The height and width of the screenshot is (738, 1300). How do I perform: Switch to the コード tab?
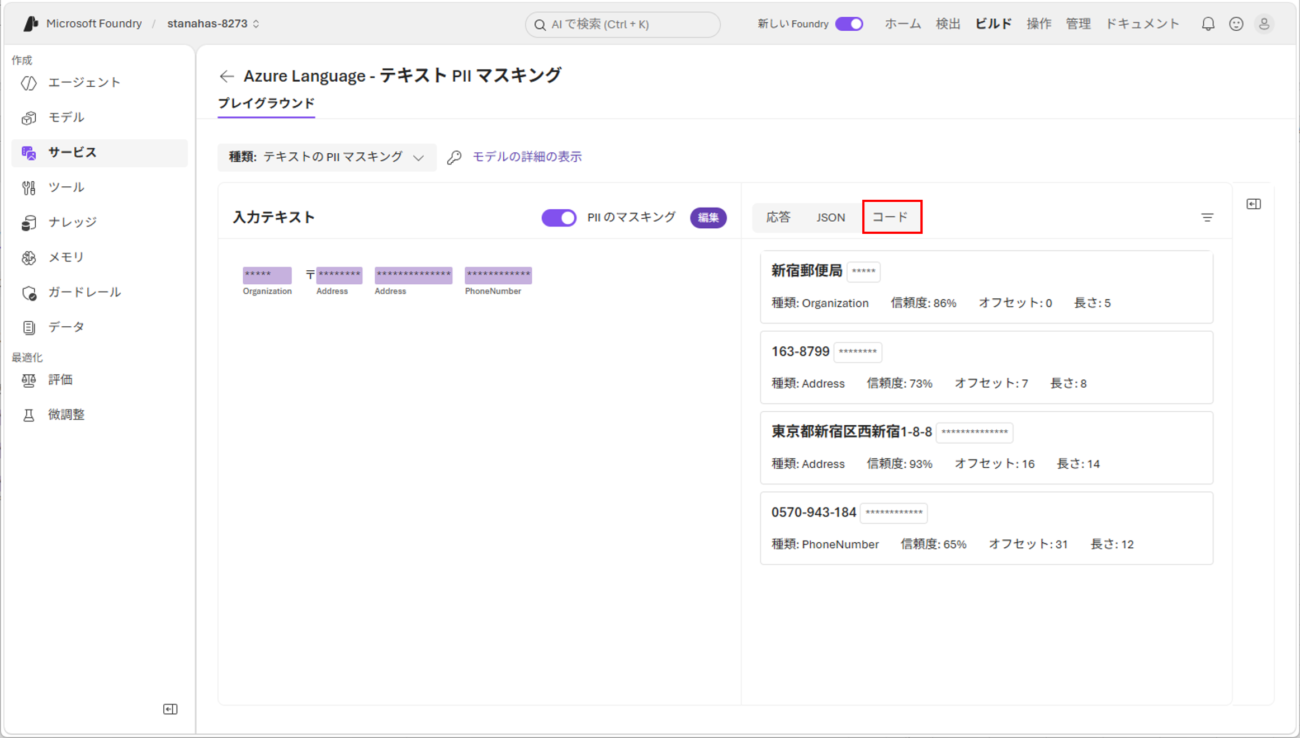point(891,217)
